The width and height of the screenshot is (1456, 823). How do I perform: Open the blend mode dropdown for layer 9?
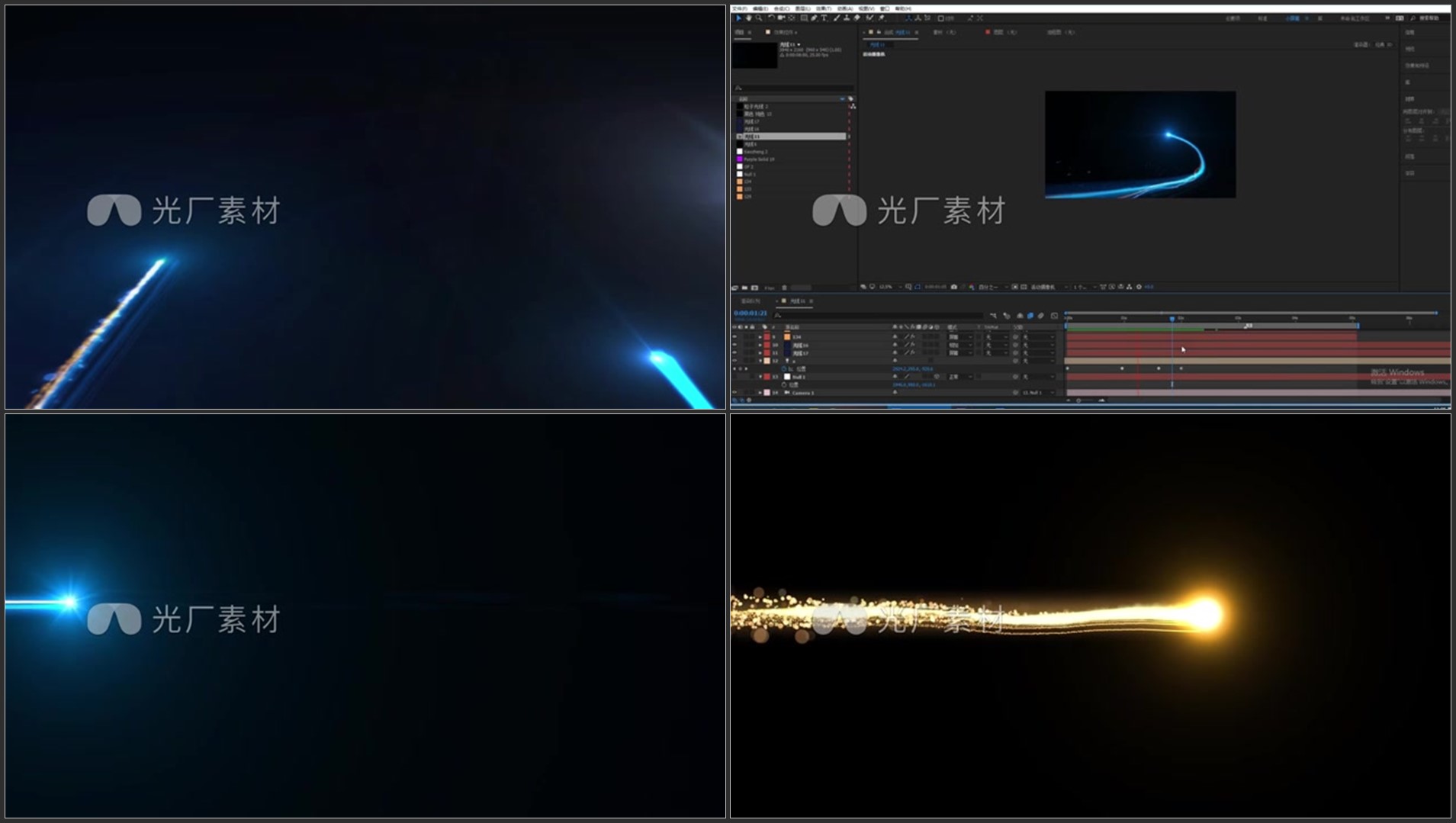959,336
